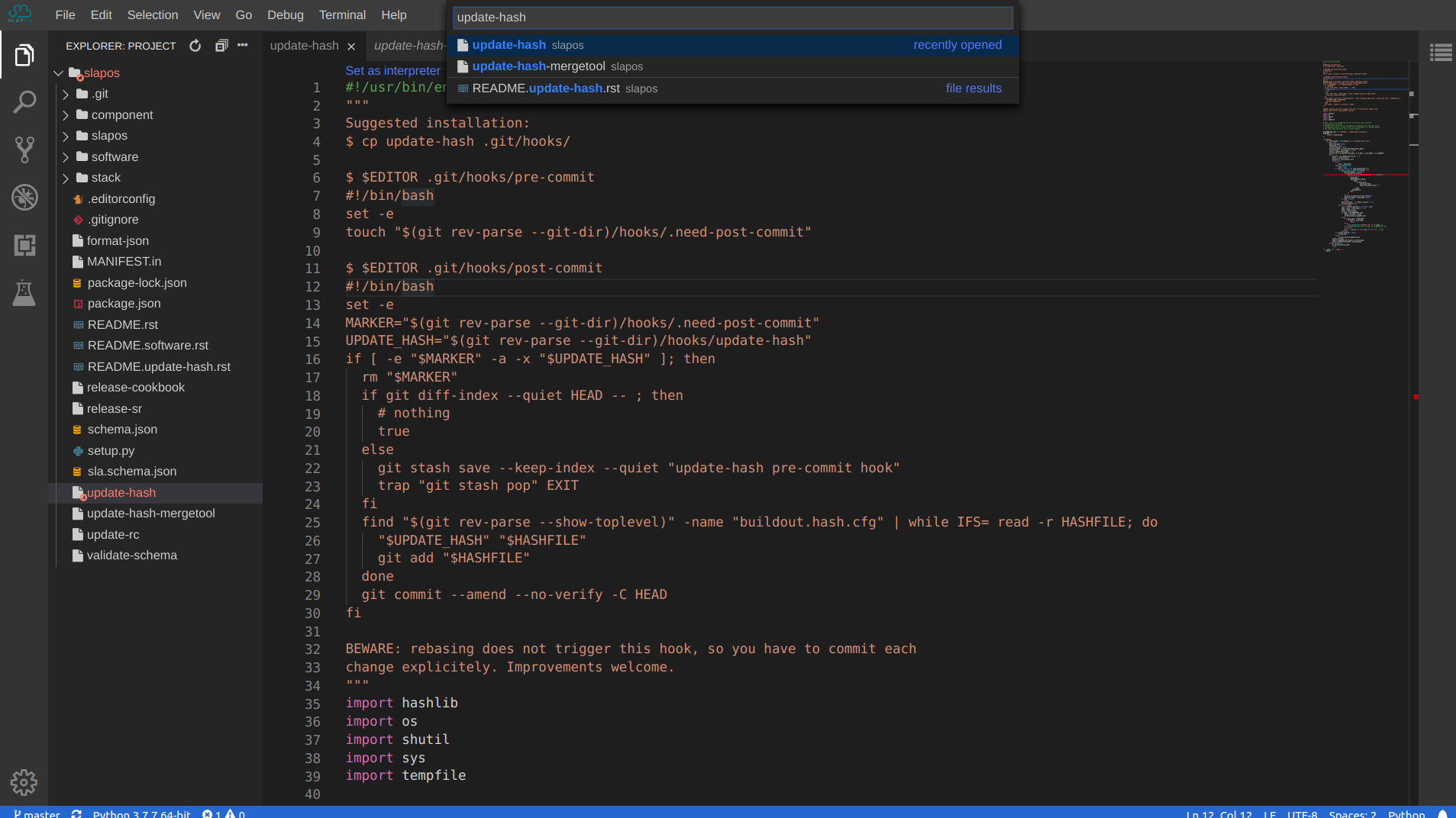Screen dimensions: 1456x818
Task: Open the View menu
Action: [x=206, y=14]
